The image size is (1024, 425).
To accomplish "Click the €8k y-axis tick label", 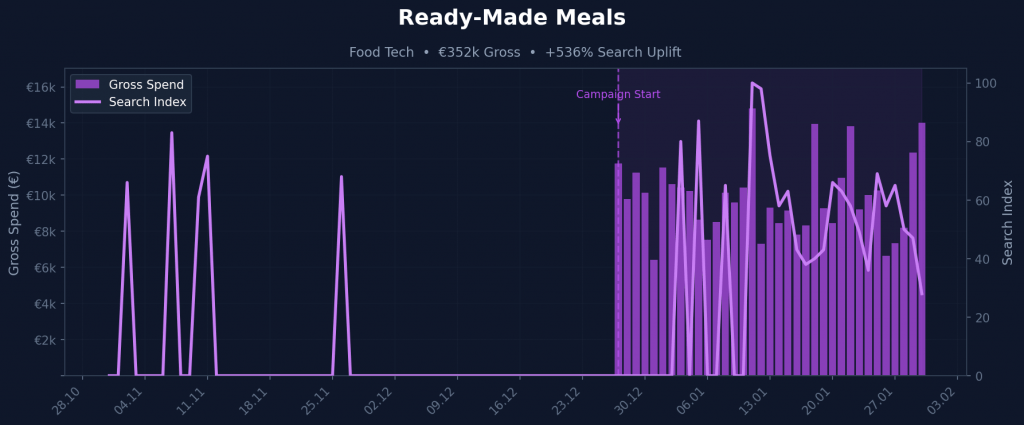I will (43, 232).
